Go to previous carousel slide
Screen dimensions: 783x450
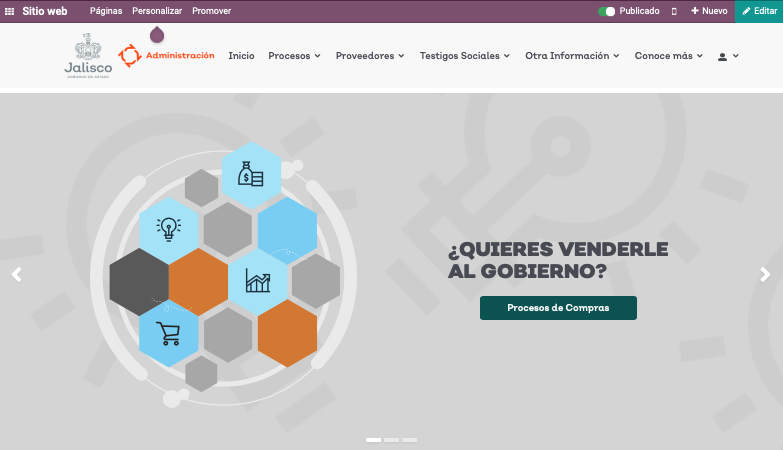pos(16,274)
